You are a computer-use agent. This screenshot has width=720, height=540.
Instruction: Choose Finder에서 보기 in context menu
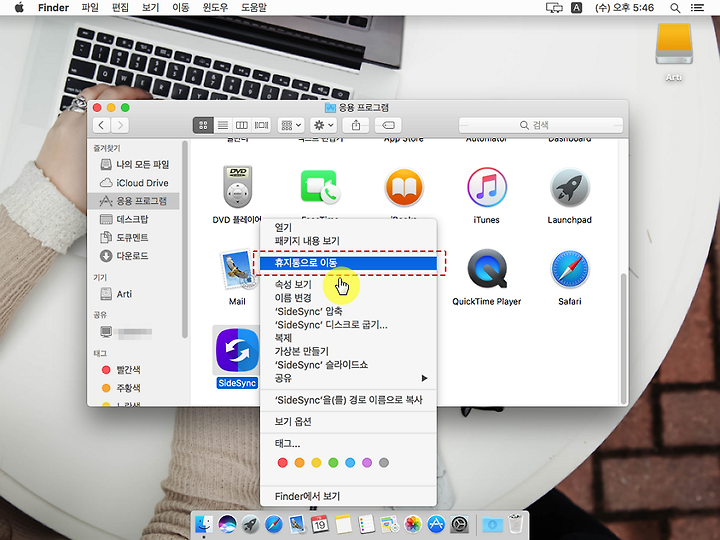348,496
